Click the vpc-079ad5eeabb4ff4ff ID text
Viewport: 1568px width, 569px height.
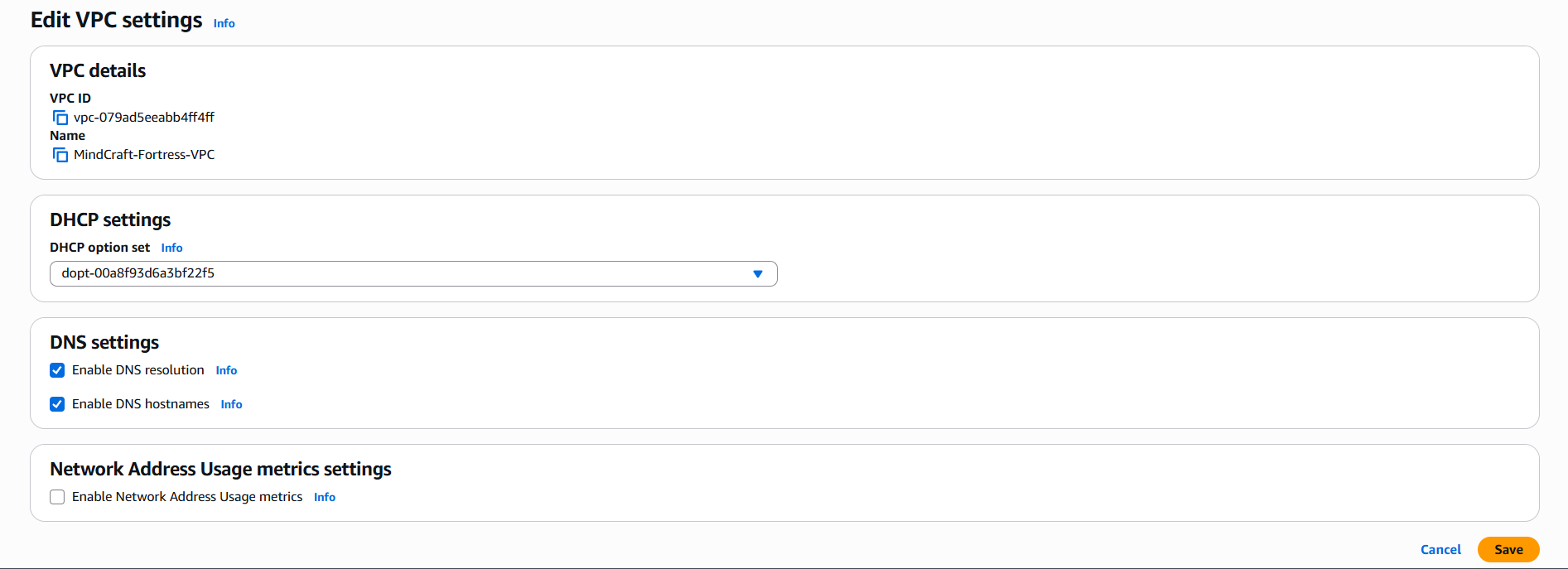[x=144, y=118]
